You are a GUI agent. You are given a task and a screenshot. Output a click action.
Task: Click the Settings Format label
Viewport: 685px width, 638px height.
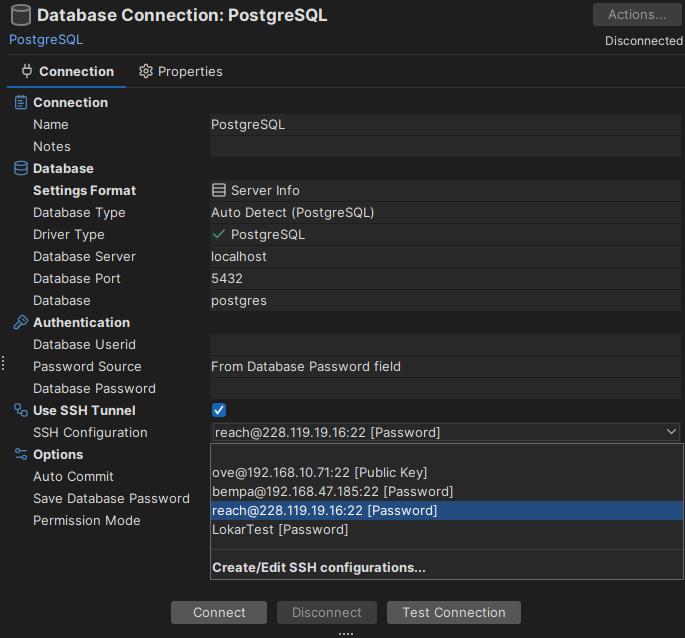(85, 190)
